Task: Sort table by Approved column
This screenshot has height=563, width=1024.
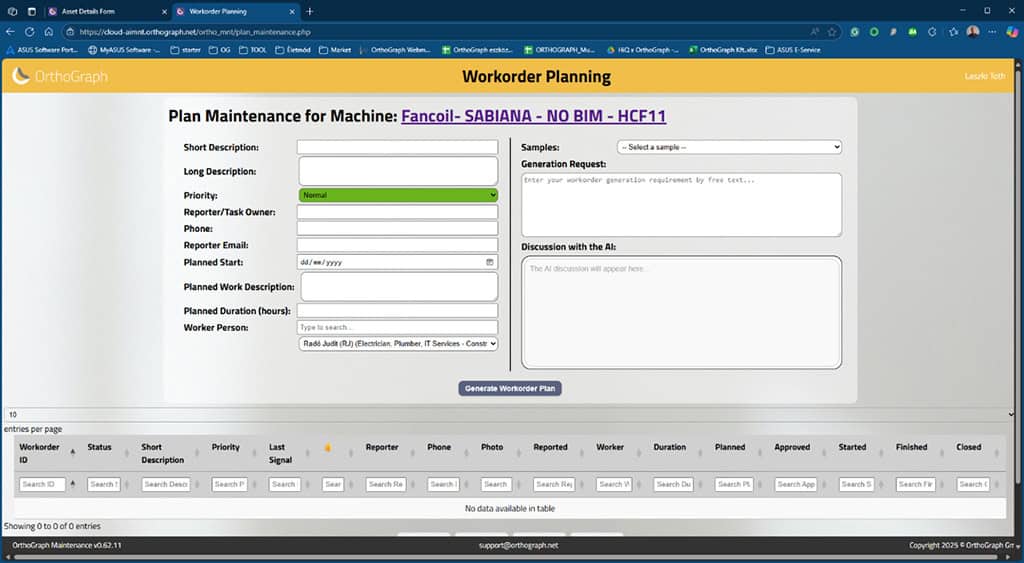Action: (x=792, y=447)
